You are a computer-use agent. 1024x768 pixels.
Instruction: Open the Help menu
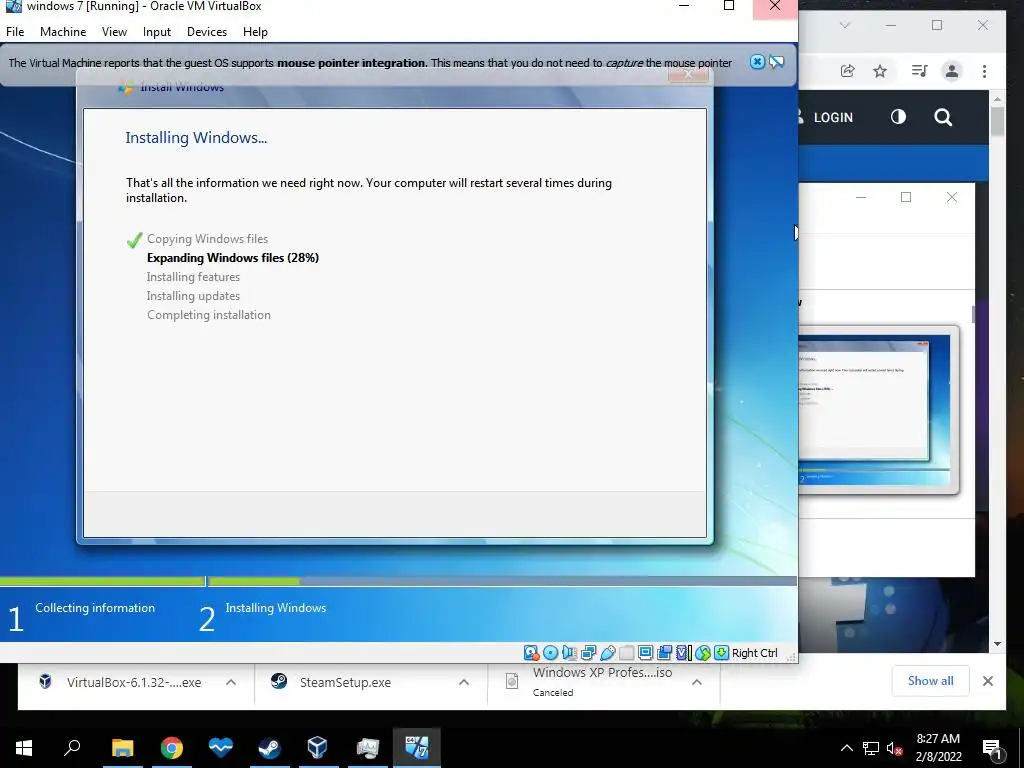pyautogui.click(x=255, y=31)
